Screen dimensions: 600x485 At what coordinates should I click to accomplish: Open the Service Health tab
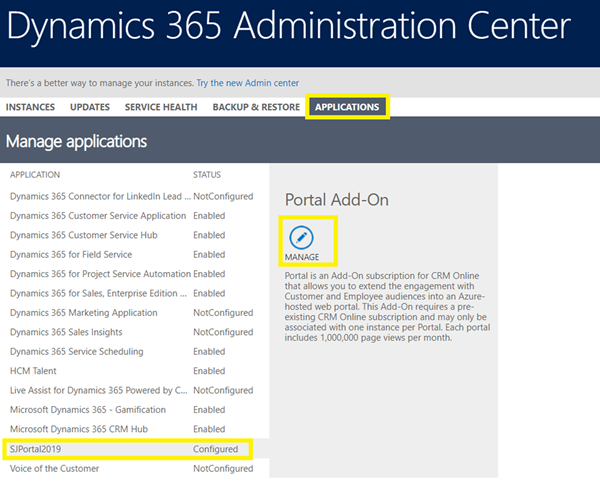[x=161, y=107]
